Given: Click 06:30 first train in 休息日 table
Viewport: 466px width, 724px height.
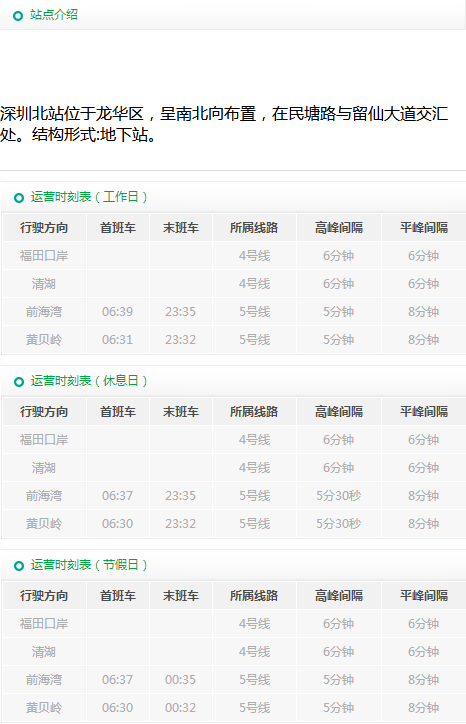Looking at the screenshot, I should (x=117, y=524).
